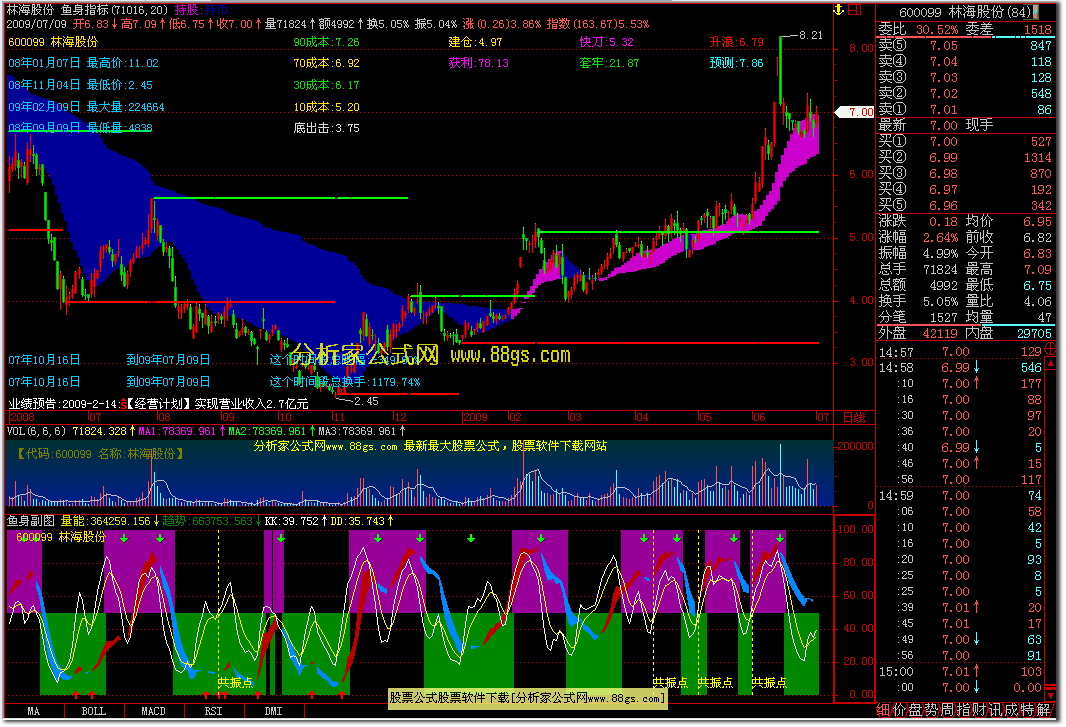Switch to the MACD indicator tab
1066x727 pixels.
(x=154, y=711)
